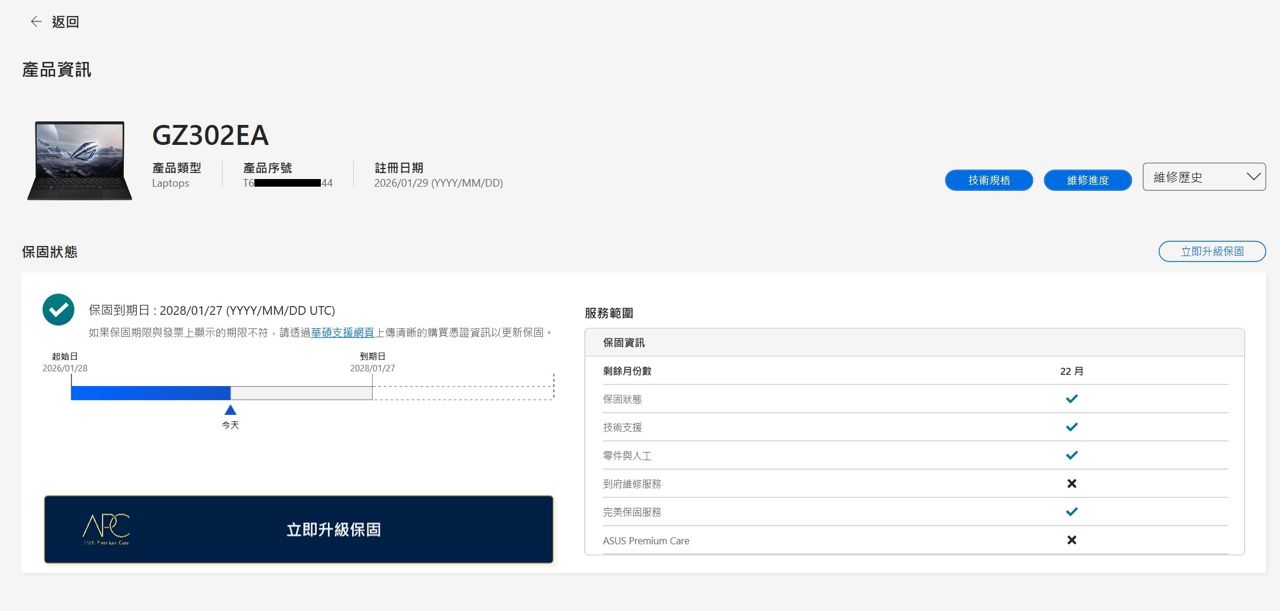The width and height of the screenshot is (1280, 611).
Task: Click the X mark for 到府維修服務
Action: pos(1071,483)
